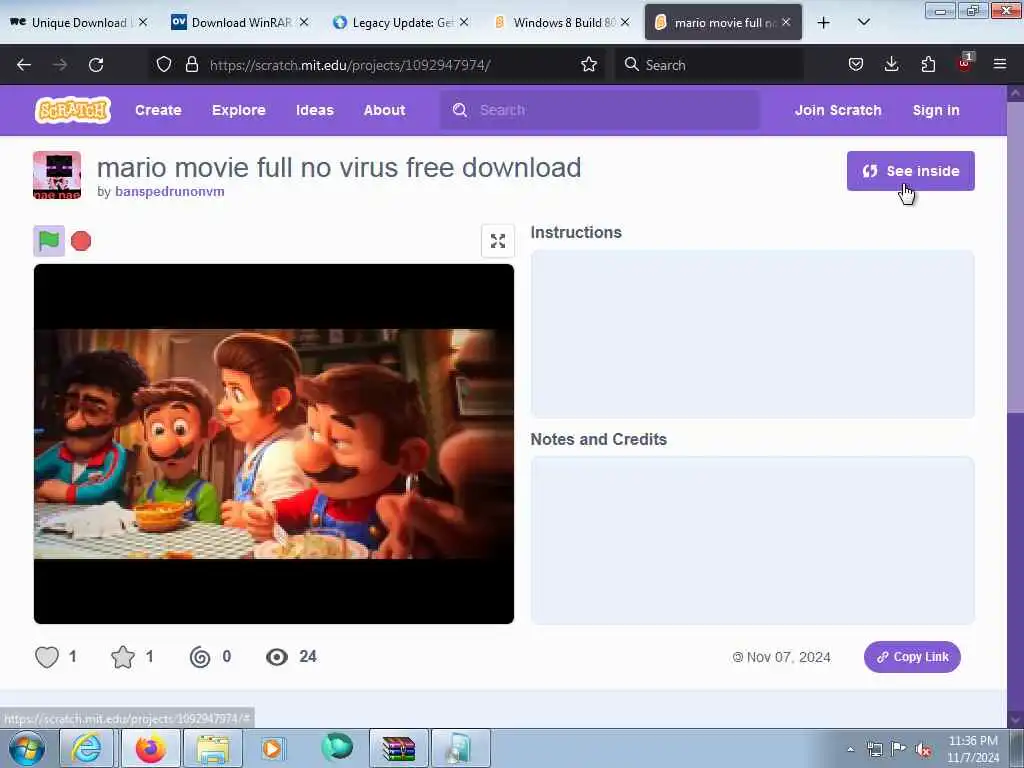Love this project with heart icon
1024x768 pixels.
tap(47, 657)
